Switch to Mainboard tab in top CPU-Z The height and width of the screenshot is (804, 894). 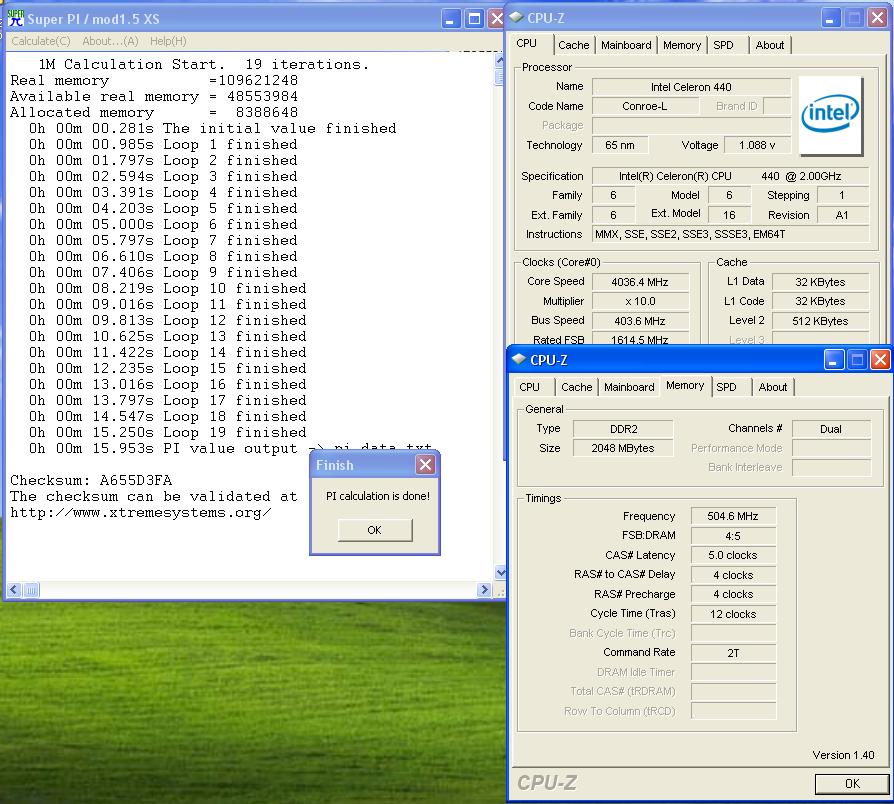[x=626, y=45]
